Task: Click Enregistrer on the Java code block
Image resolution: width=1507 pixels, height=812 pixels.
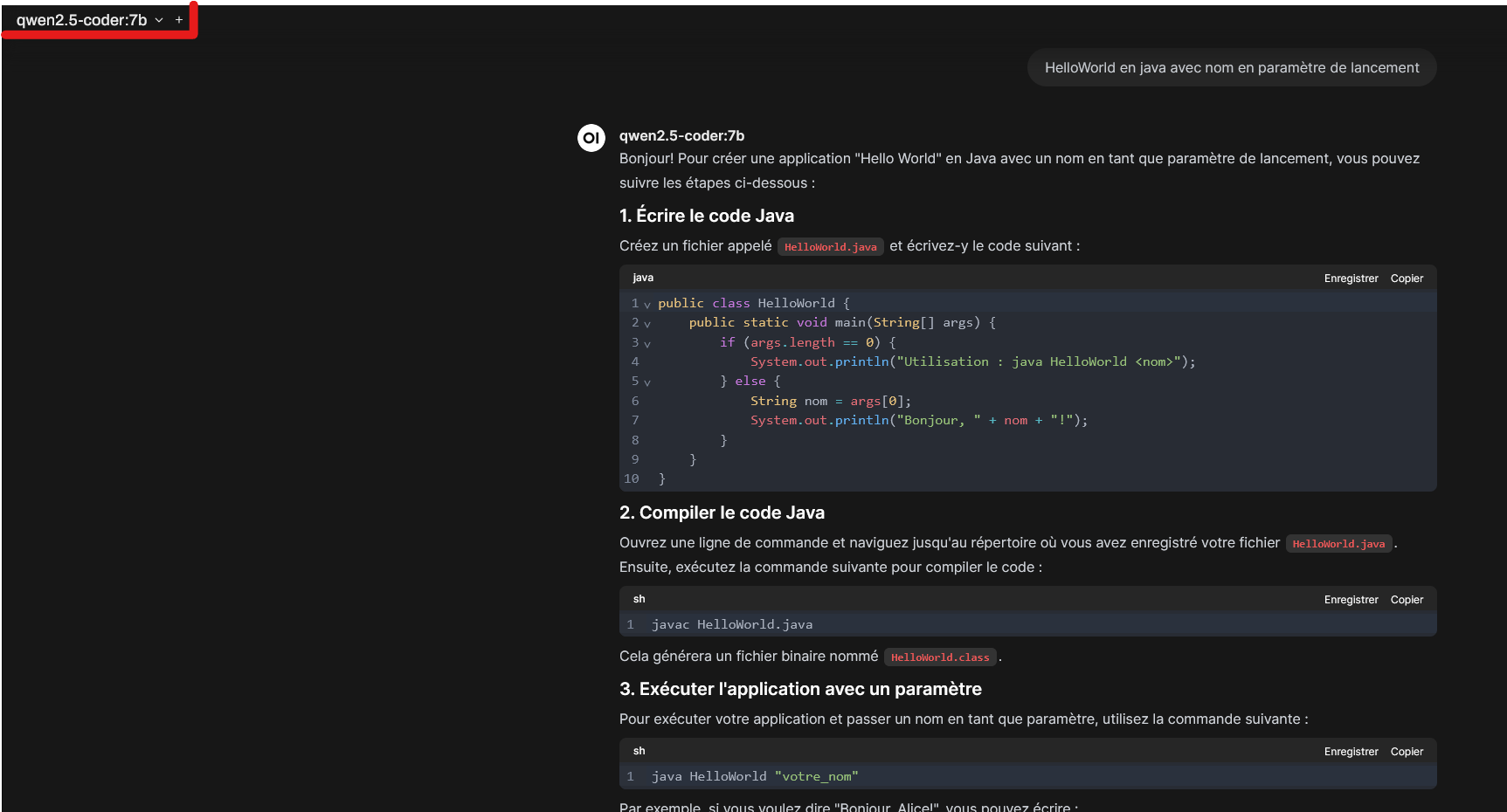Action: pyautogui.click(x=1351, y=279)
